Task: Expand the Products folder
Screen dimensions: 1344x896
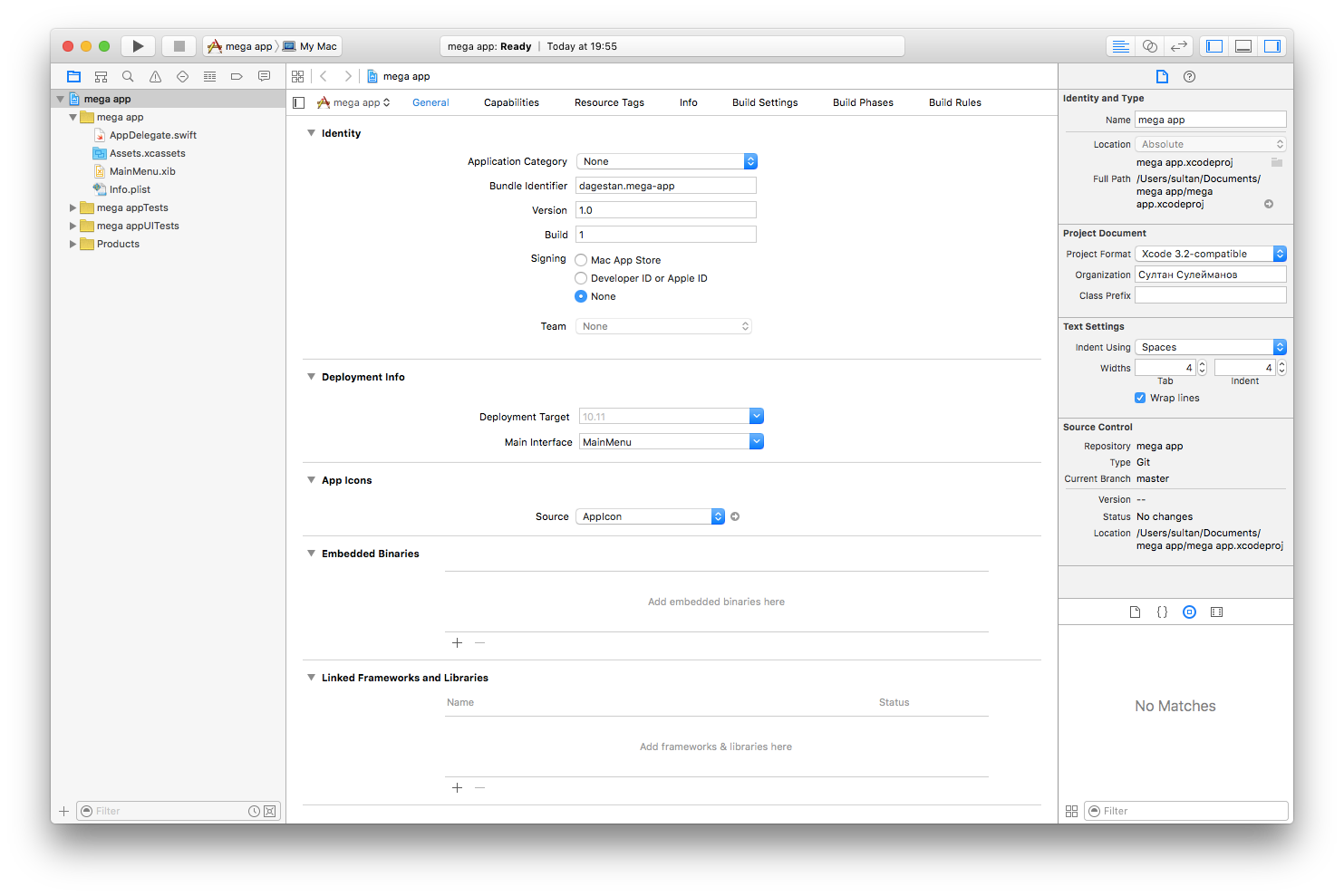Action: coord(73,244)
